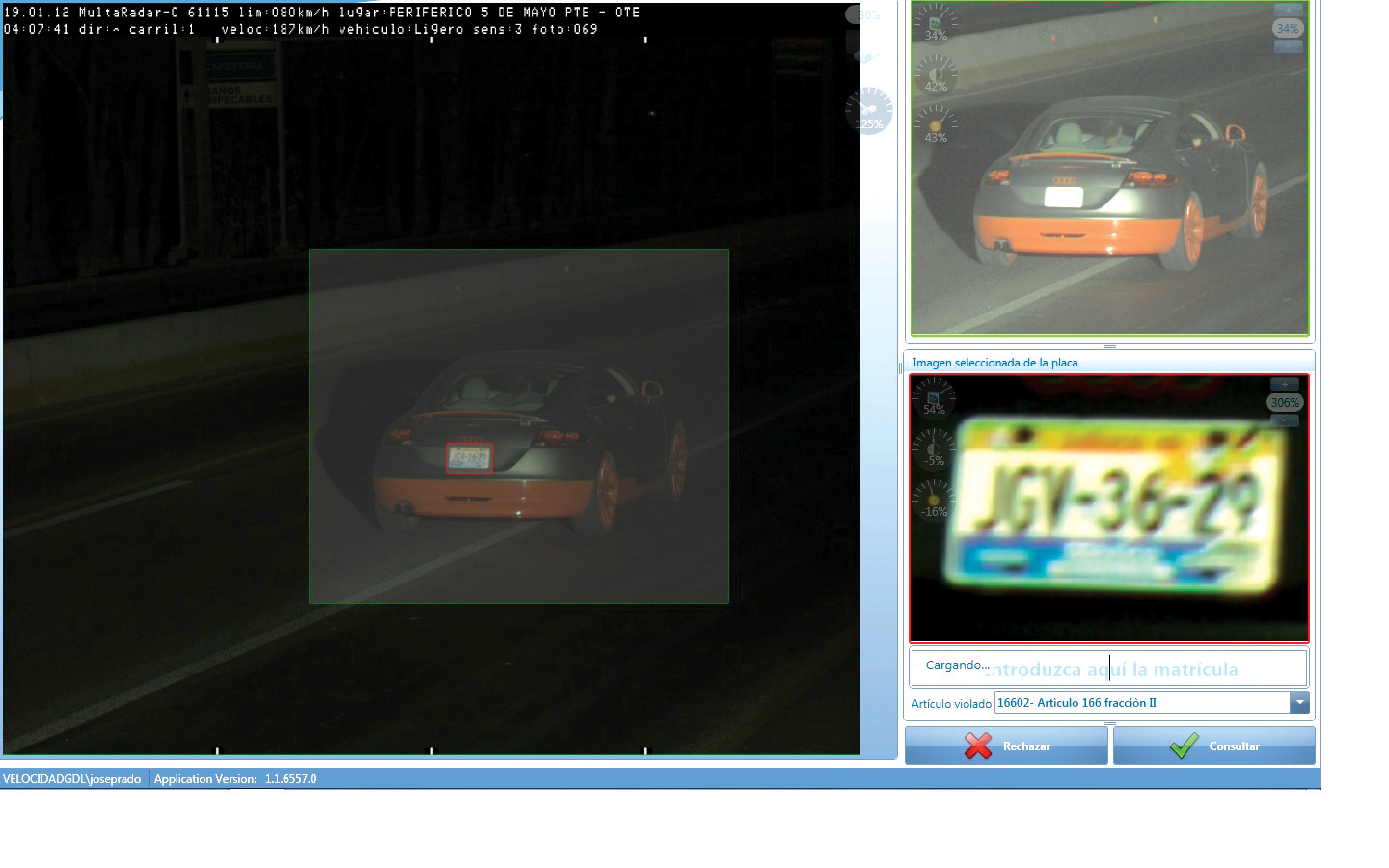Click 'PERIFERICO 5 DE MAYO PTE - OTE' overlay text
The image size is (1389, 868).
point(514,13)
